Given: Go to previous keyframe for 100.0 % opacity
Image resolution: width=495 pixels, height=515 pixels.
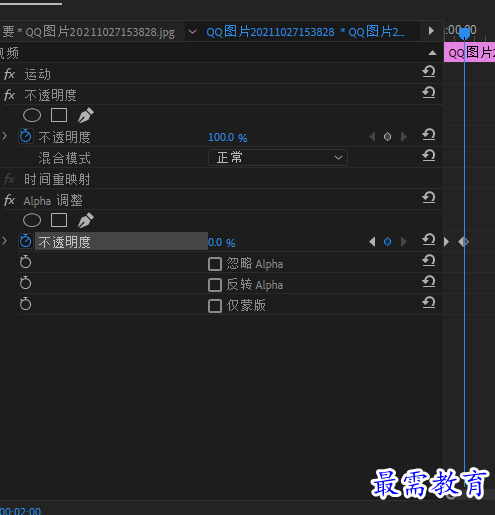Looking at the screenshot, I should tap(372, 137).
